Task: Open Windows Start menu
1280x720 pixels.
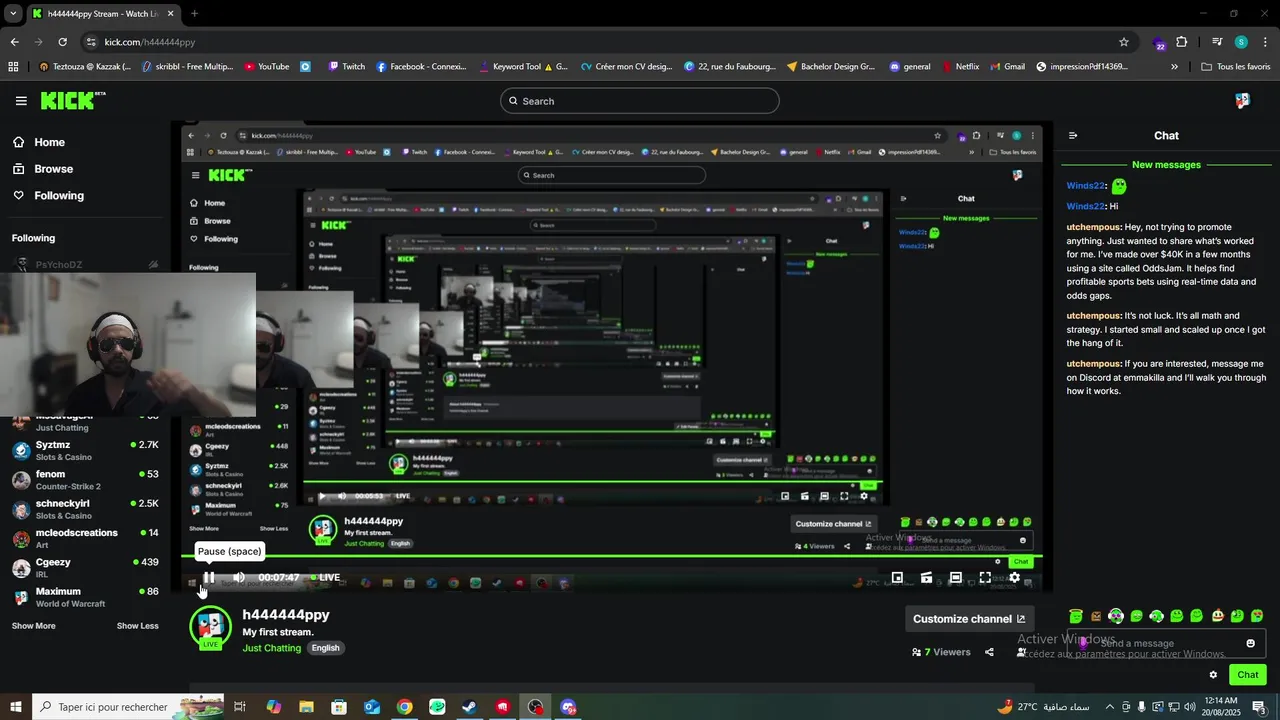Action: pos(15,707)
